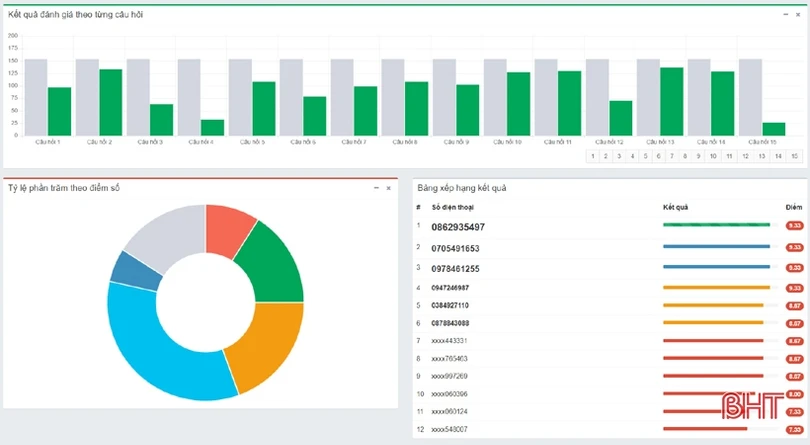Image resolution: width=810 pixels, height=445 pixels.
Task: Jump to page 10 in chart pagination
Action: (x=712, y=156)
